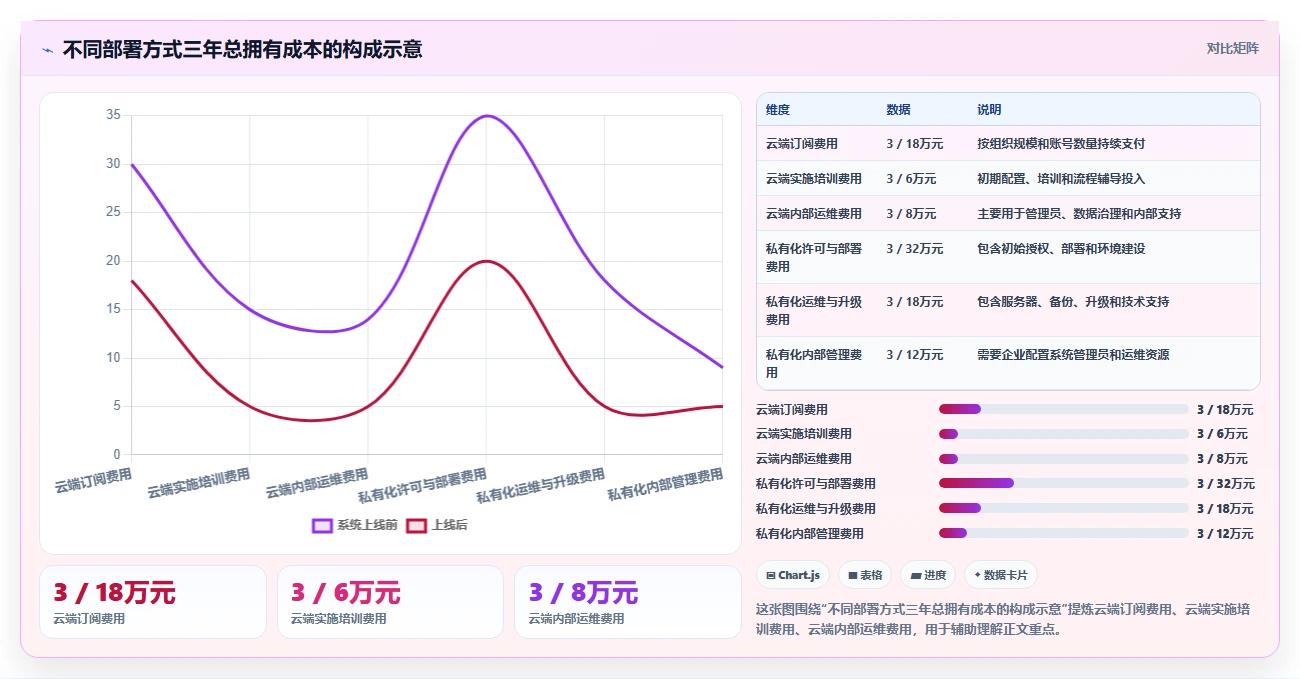Click 包含服务器、备份、升级和技术支持 description
Screen dimensions: 1300x679
1073,301
